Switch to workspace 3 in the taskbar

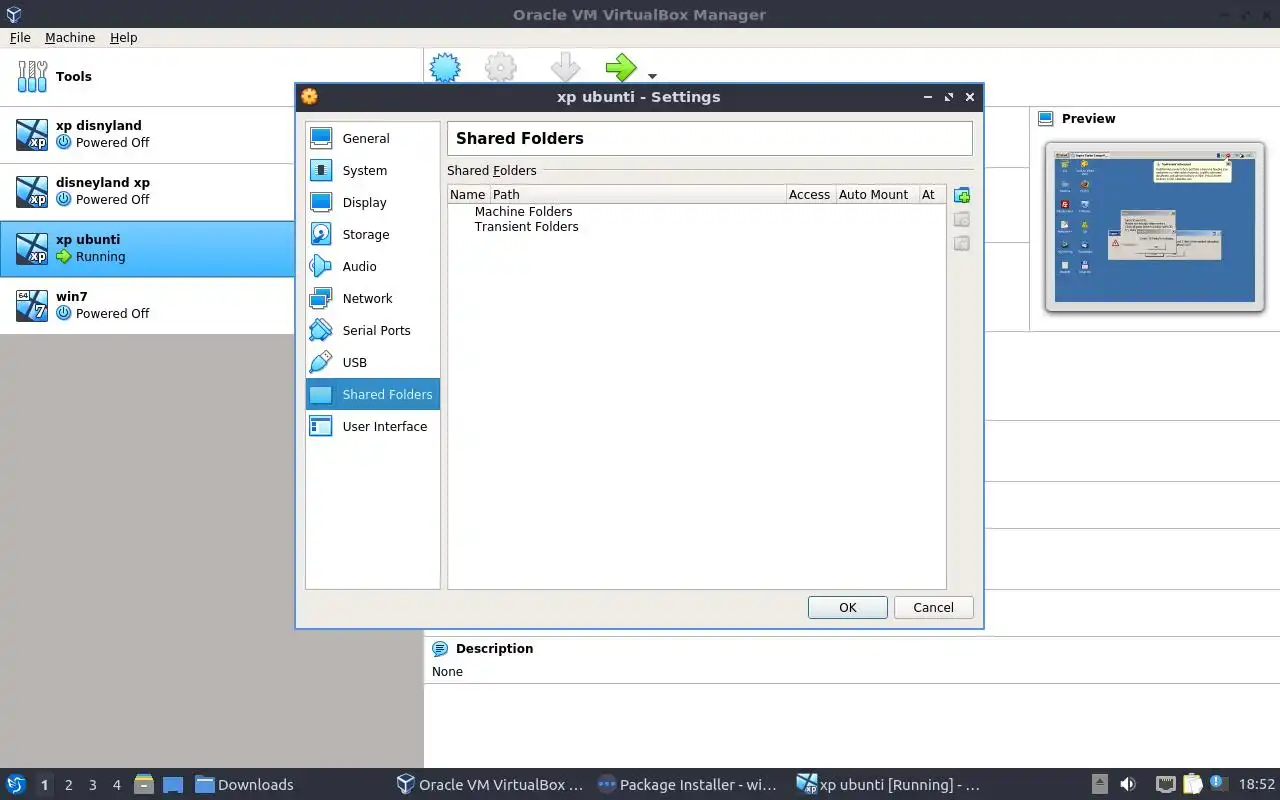(92, 785)
